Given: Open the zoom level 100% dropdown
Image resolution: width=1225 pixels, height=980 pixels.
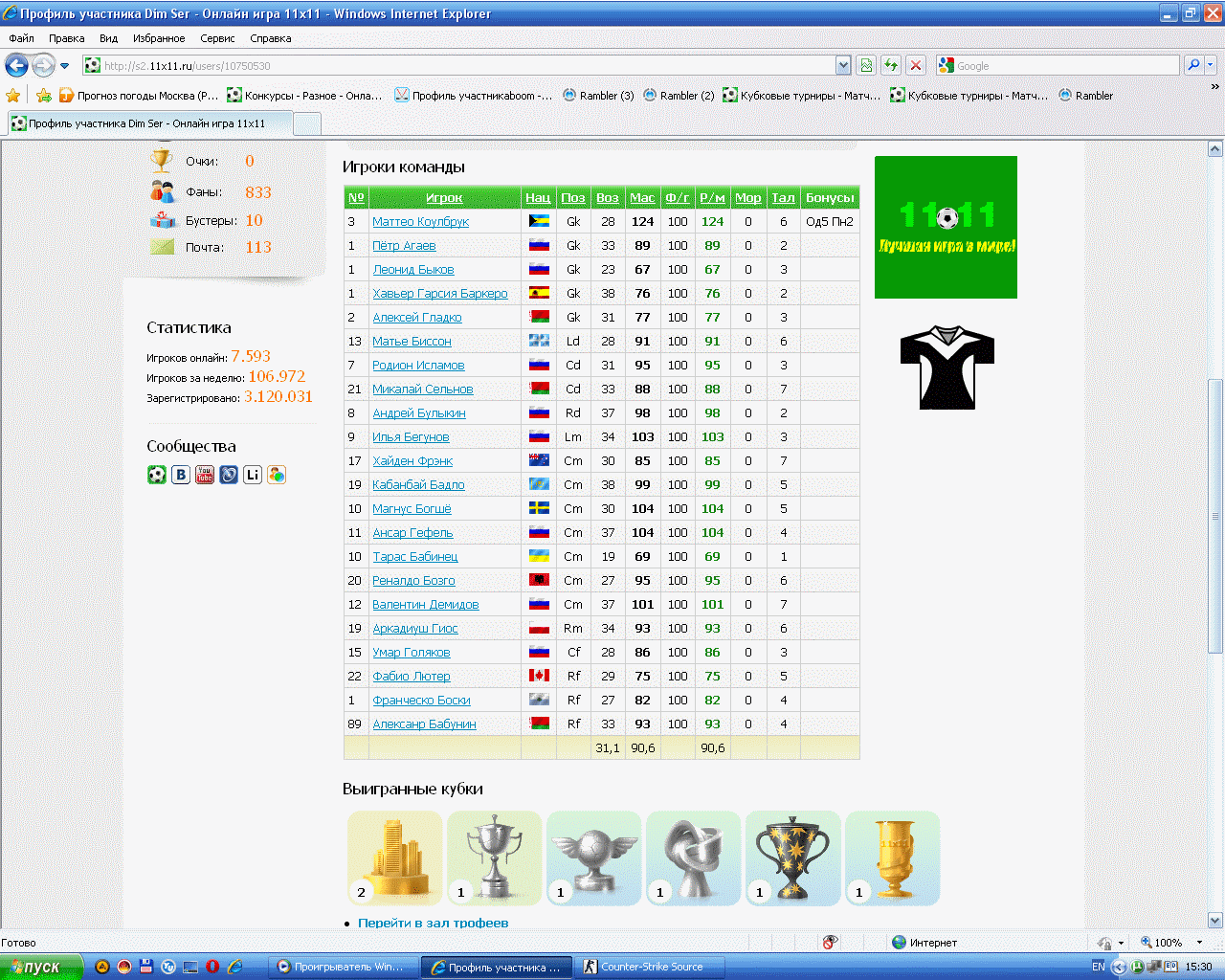Looking at the screenshot, I should [x=1199, y=943].
